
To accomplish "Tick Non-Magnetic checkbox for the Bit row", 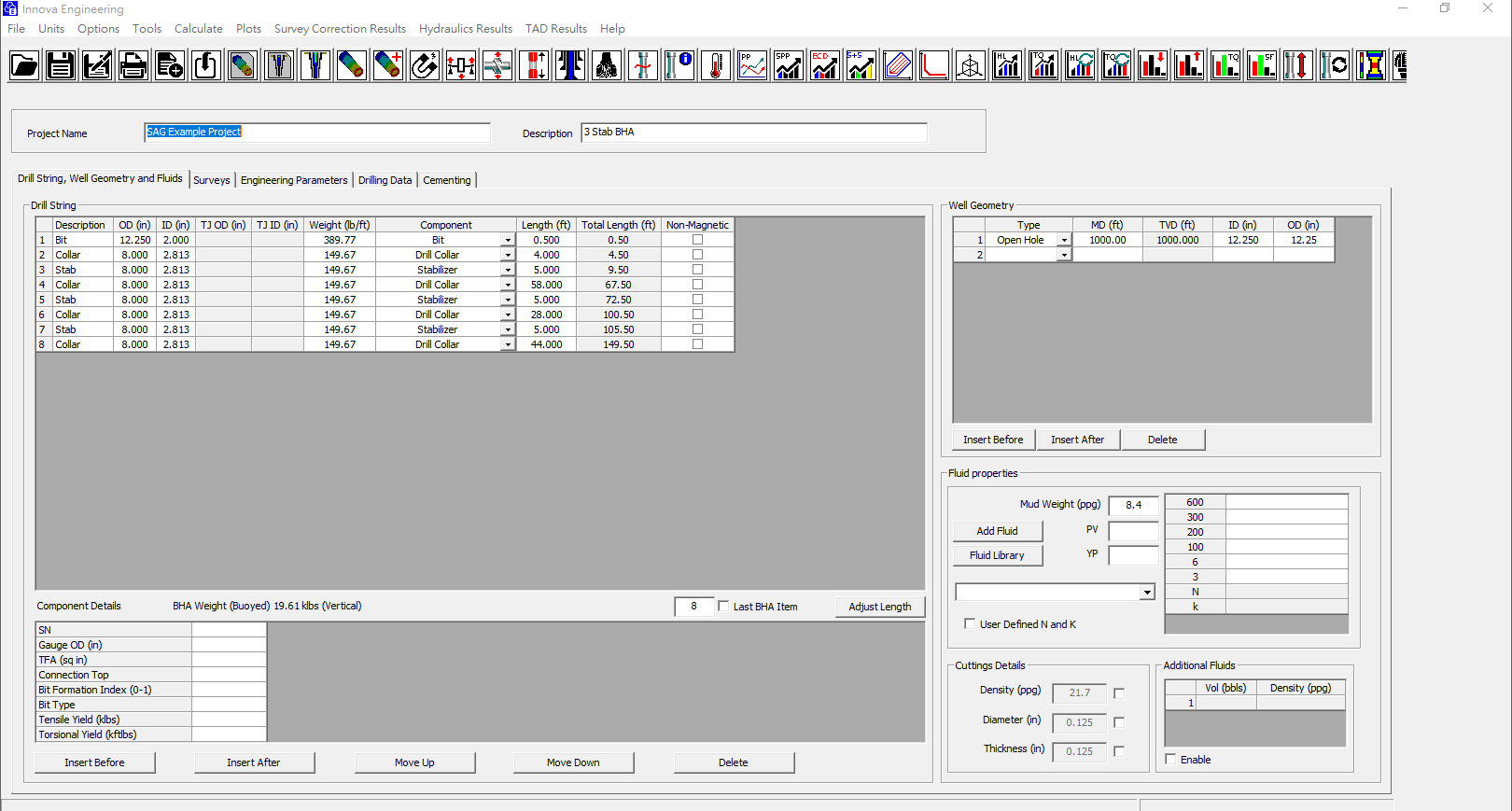I will point(697,240).
